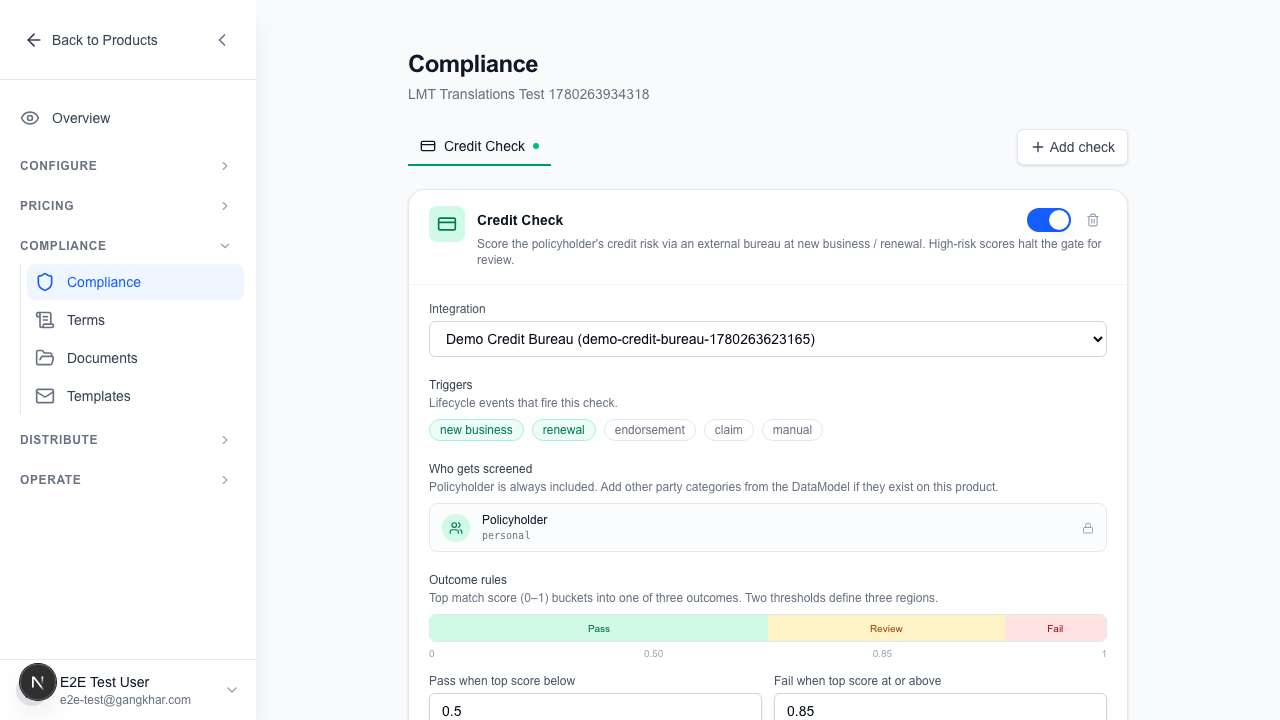Viewport: 1280px width, 720px height.
Task: Expand the CONFIGURE section
Action: (128, 166)
